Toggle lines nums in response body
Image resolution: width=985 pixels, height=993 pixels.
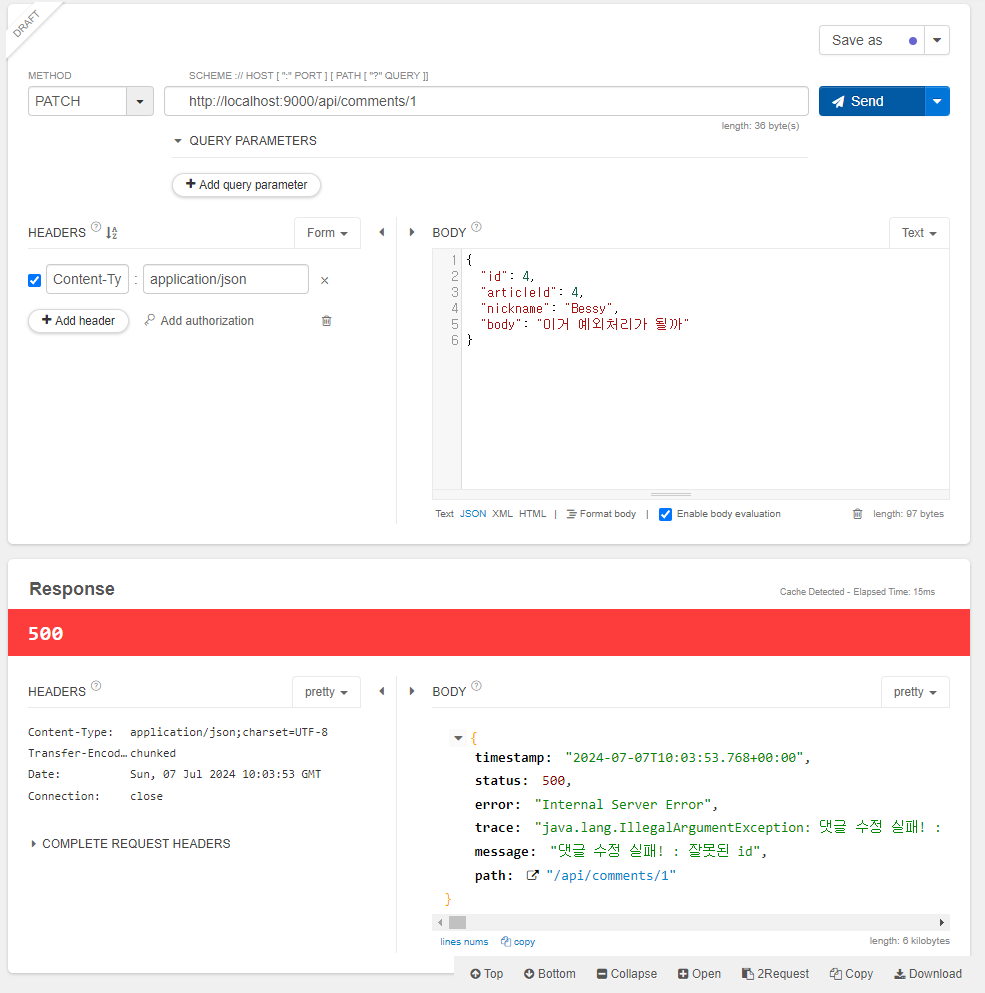point(464,942)
